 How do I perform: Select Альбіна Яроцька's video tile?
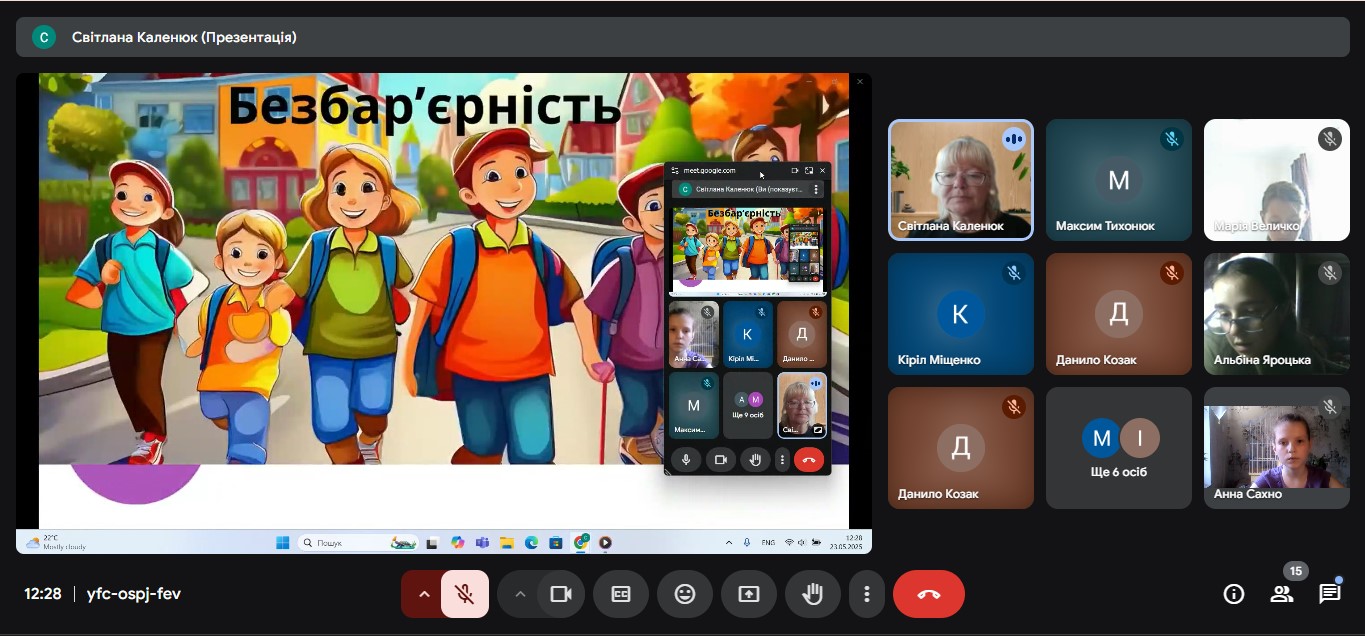tap(1276, 314)
